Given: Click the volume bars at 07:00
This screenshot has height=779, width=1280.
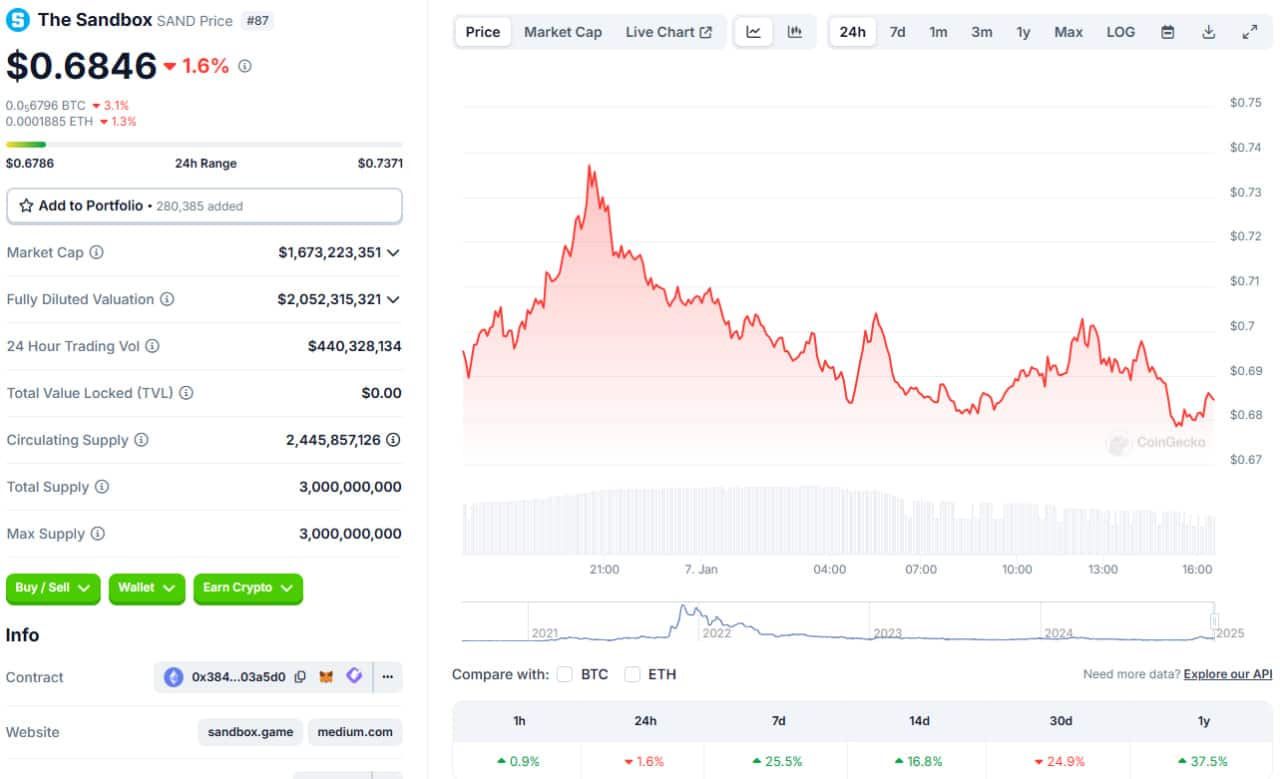Looking at the screenshot, I should (921, 528).
